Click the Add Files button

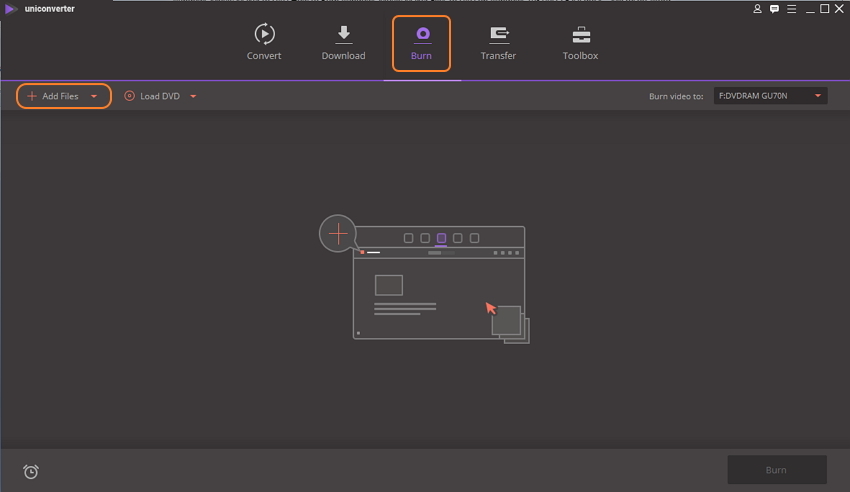click(53, 96)
